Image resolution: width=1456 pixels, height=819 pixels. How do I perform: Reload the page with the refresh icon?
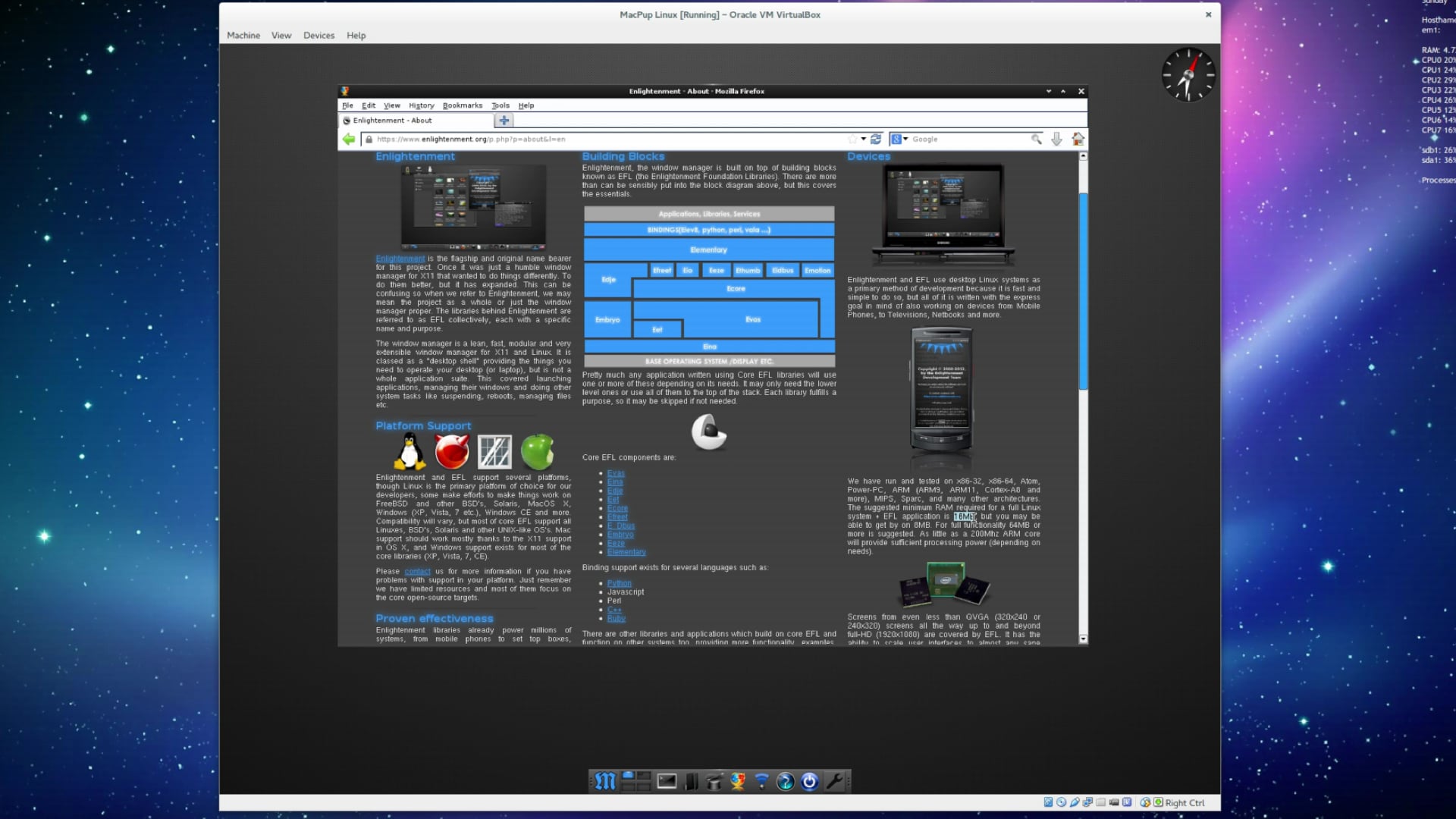tap(876, 140)
